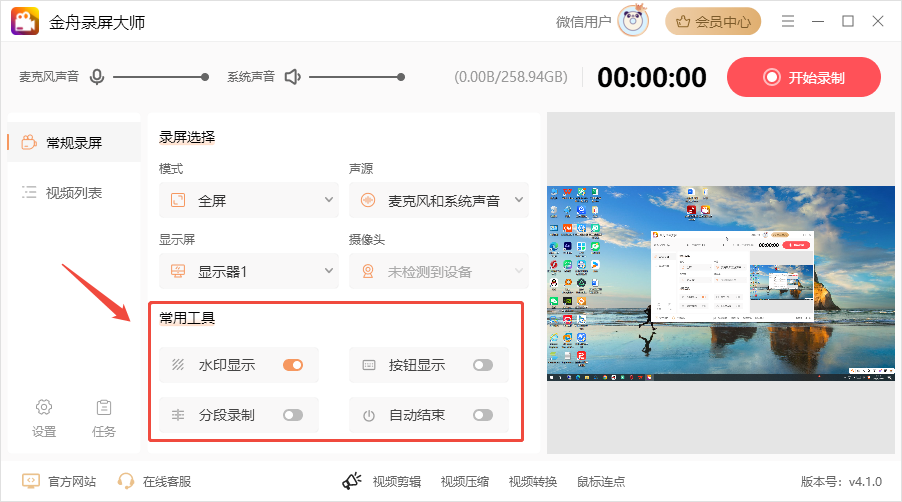
Task: Open the 视频转换 tool link
Action: 533,481
